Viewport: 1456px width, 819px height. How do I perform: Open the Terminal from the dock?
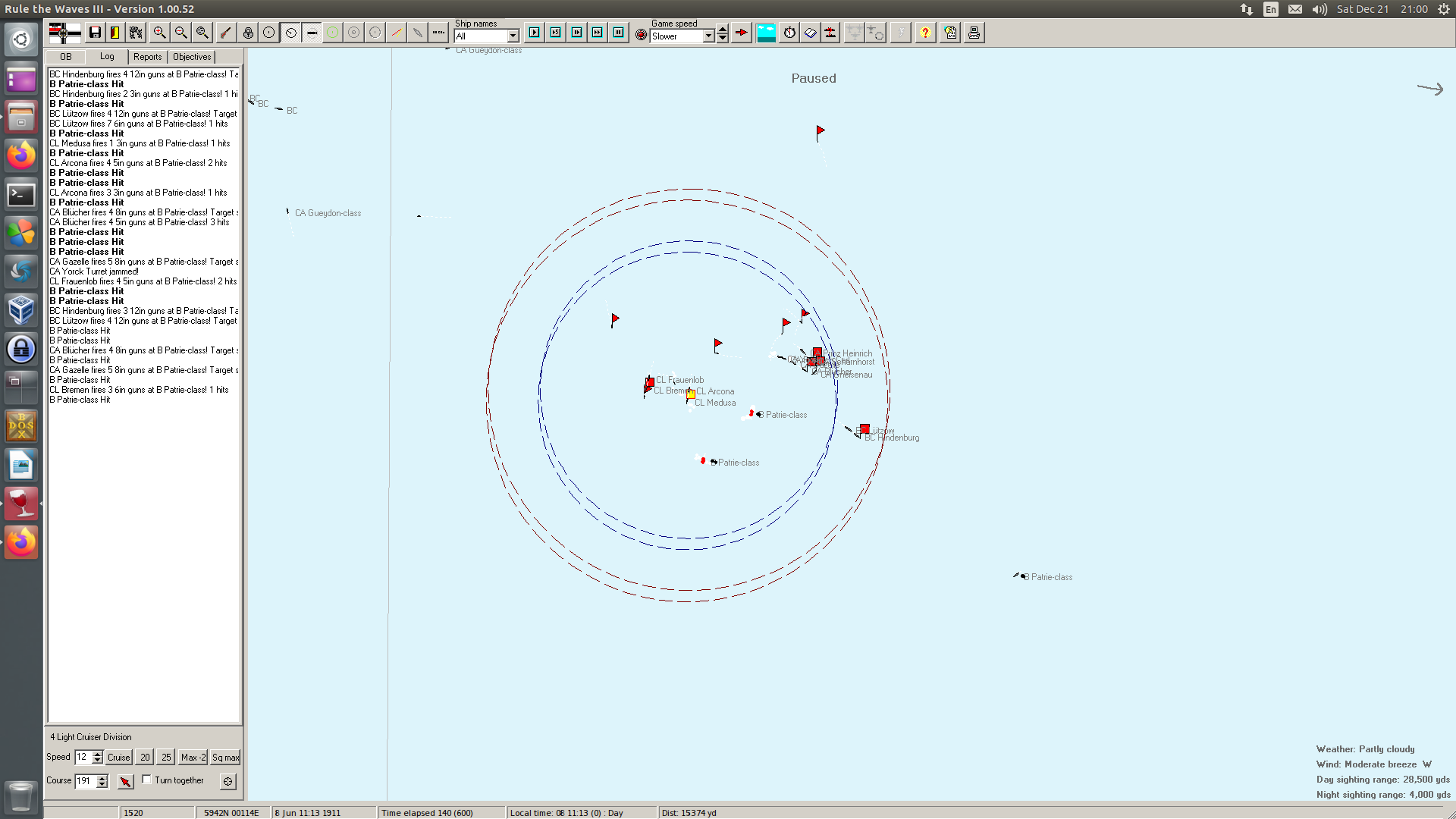(x=21, y=195)
